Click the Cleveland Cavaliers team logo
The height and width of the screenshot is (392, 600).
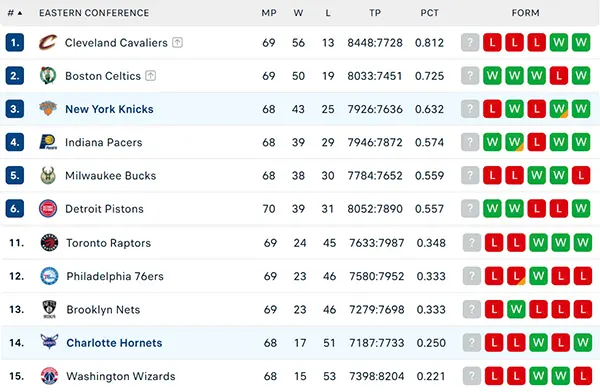48,42
